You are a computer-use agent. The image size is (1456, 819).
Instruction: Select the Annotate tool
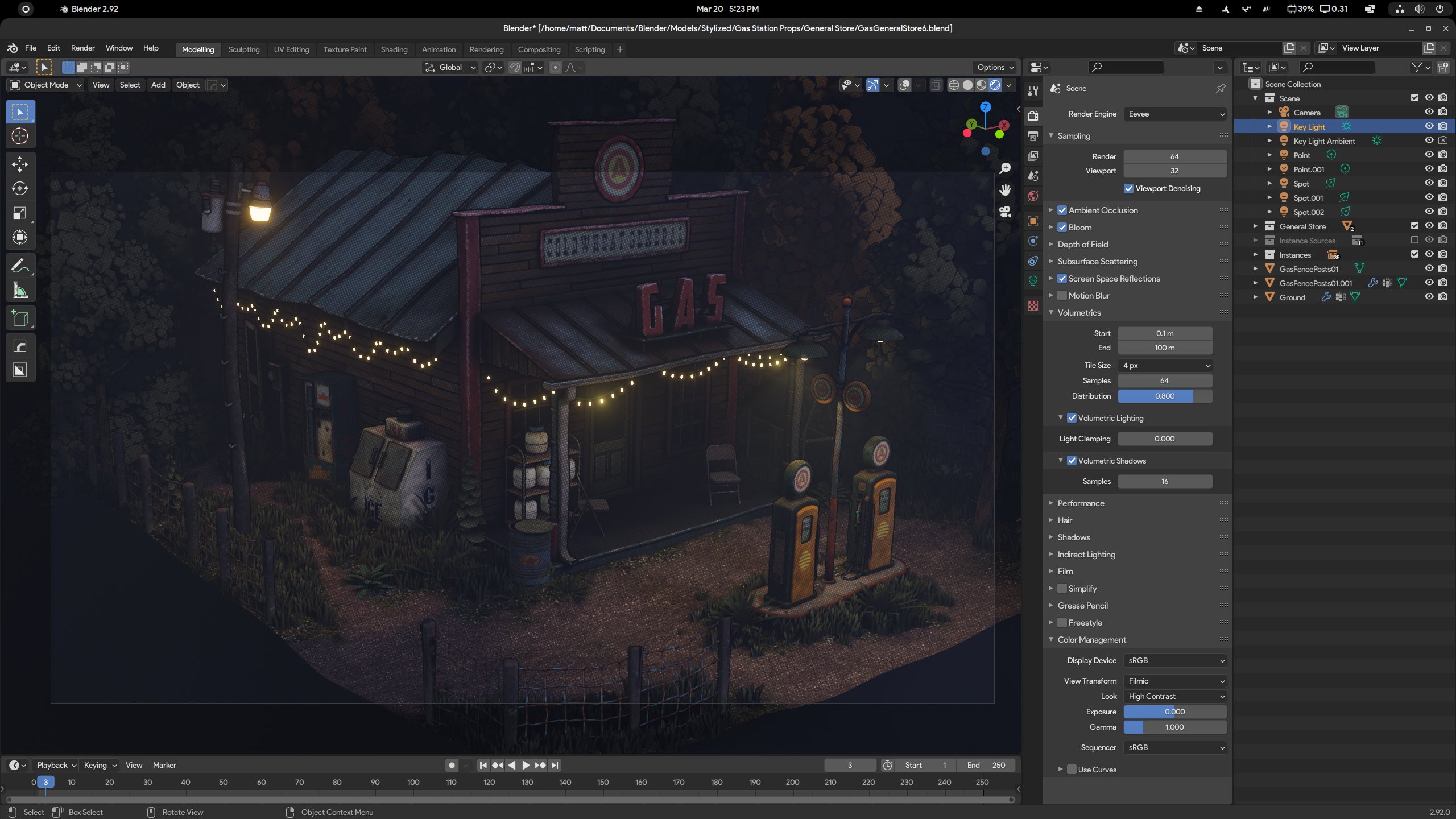[20, 266]
